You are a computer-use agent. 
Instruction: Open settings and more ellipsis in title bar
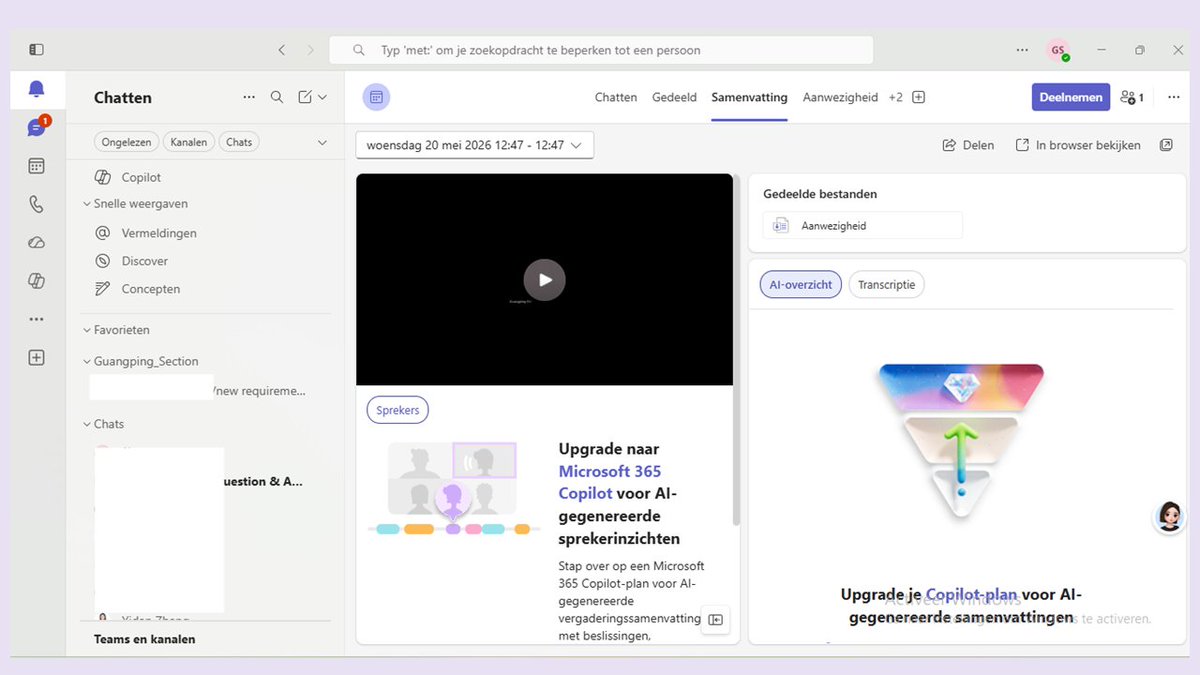(x=1022, y=50)
